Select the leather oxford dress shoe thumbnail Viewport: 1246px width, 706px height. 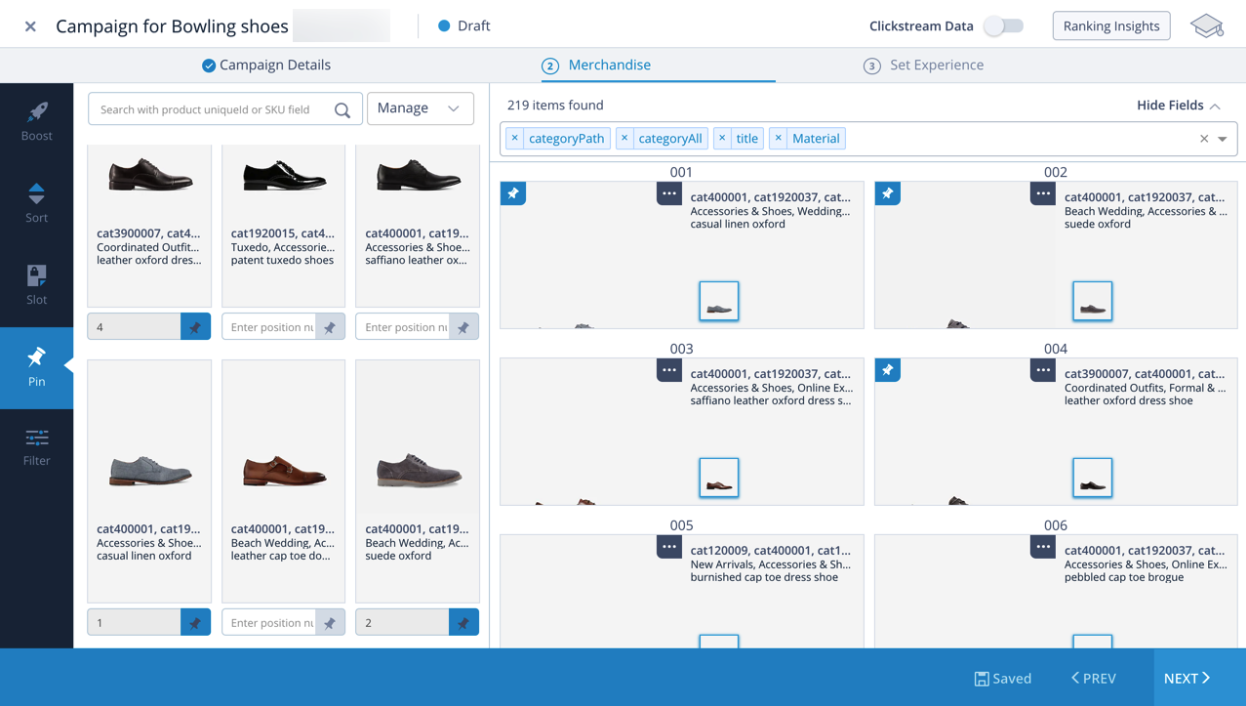[149, 176]
